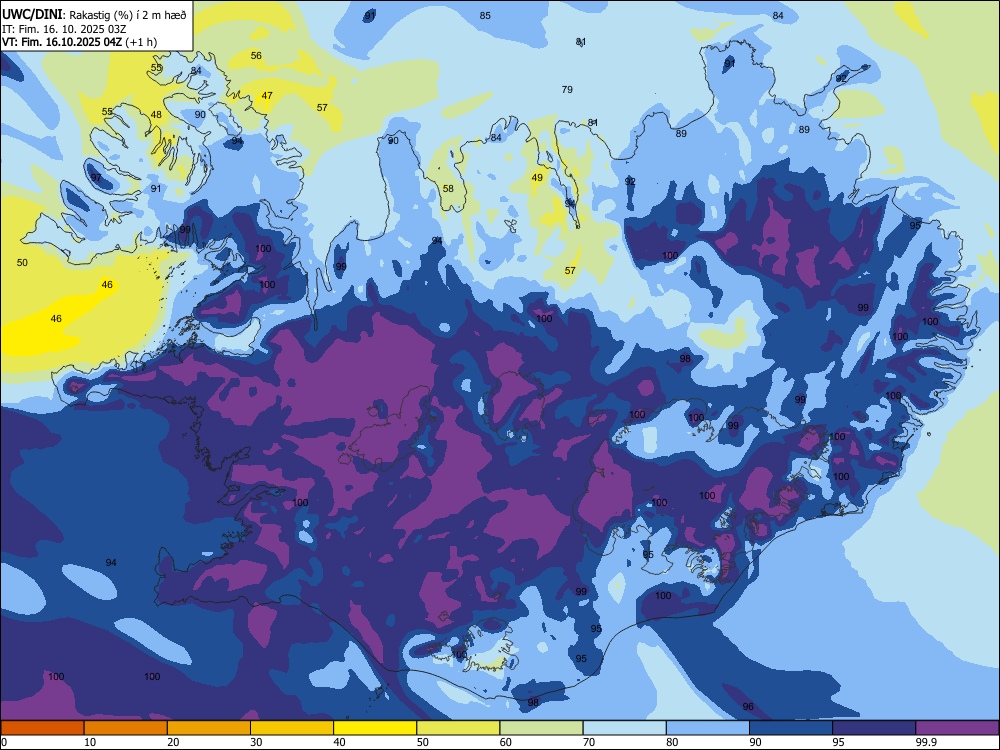Click the humidity value 47 in the northwest
Screen dimensions: 1000x750
pos(267,96)
